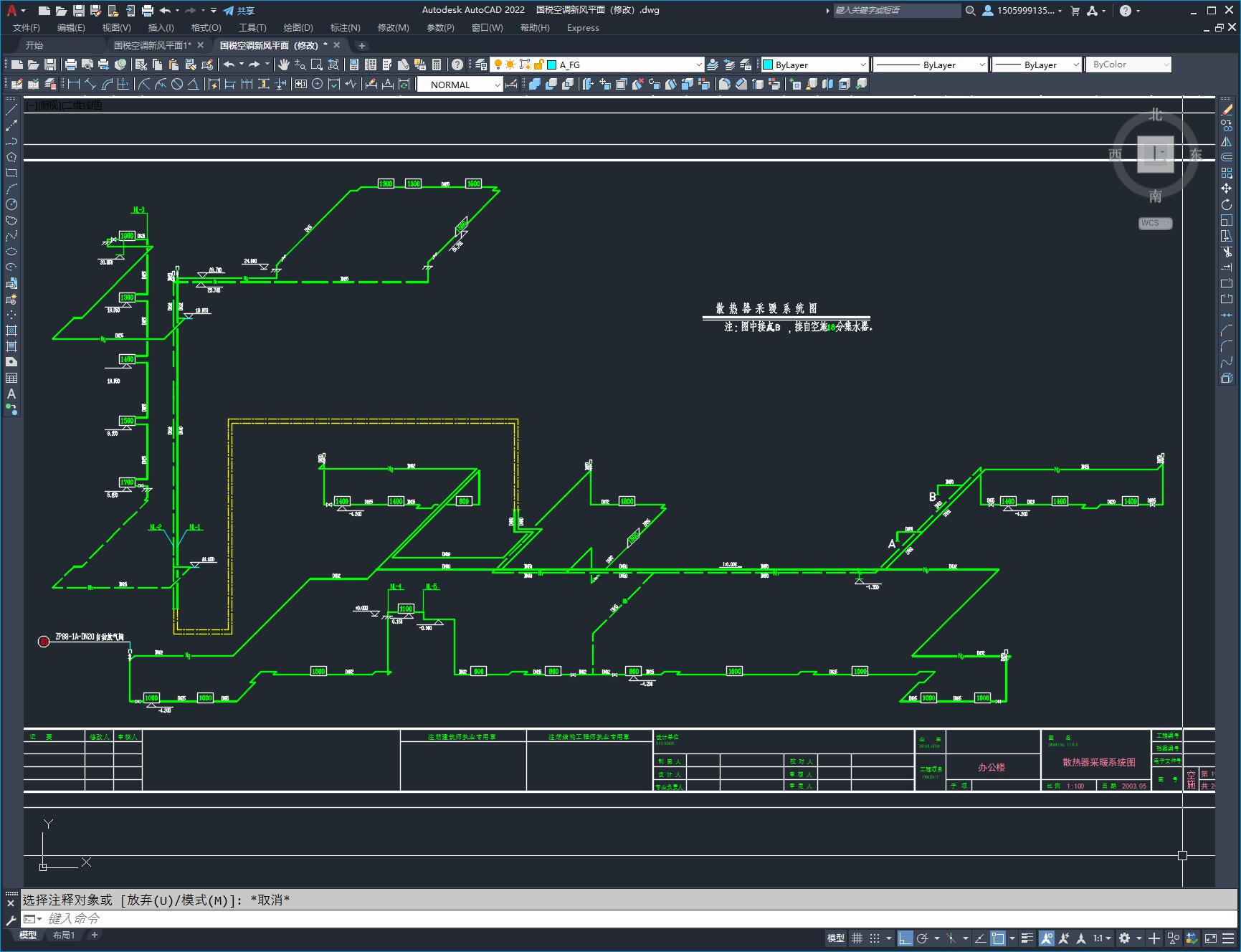Select the Ellipse draw tool
The height and width of the screenshot is (952, 1241).
point(11,252)
